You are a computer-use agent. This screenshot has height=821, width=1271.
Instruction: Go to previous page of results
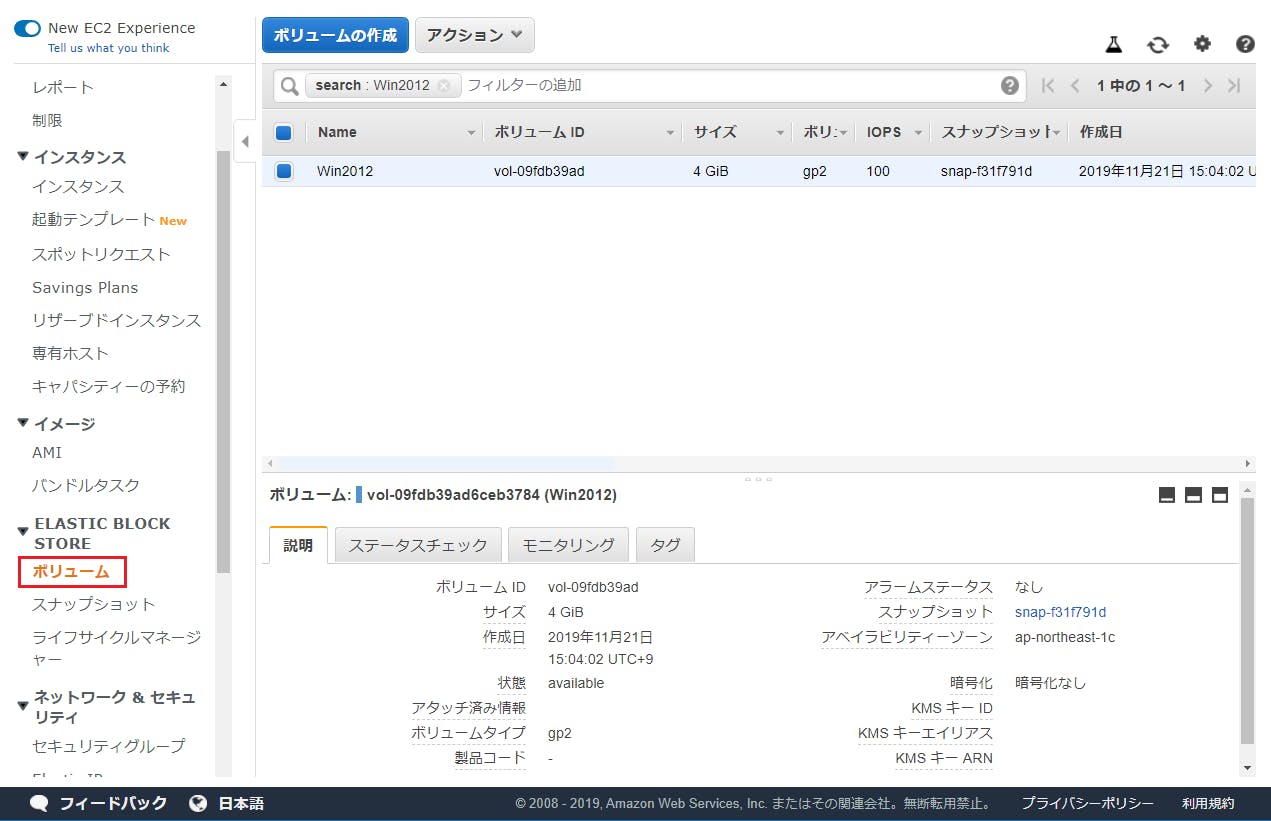tap(1075, 86)
